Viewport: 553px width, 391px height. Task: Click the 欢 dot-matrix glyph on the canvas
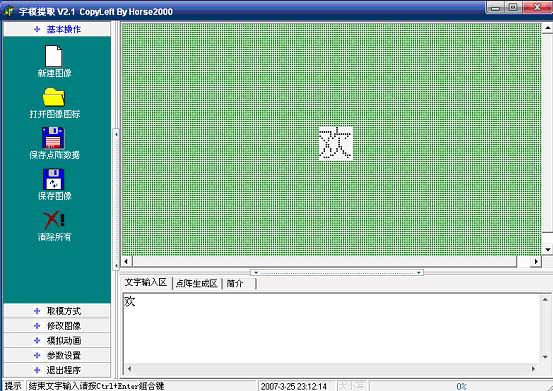point(335,143)
